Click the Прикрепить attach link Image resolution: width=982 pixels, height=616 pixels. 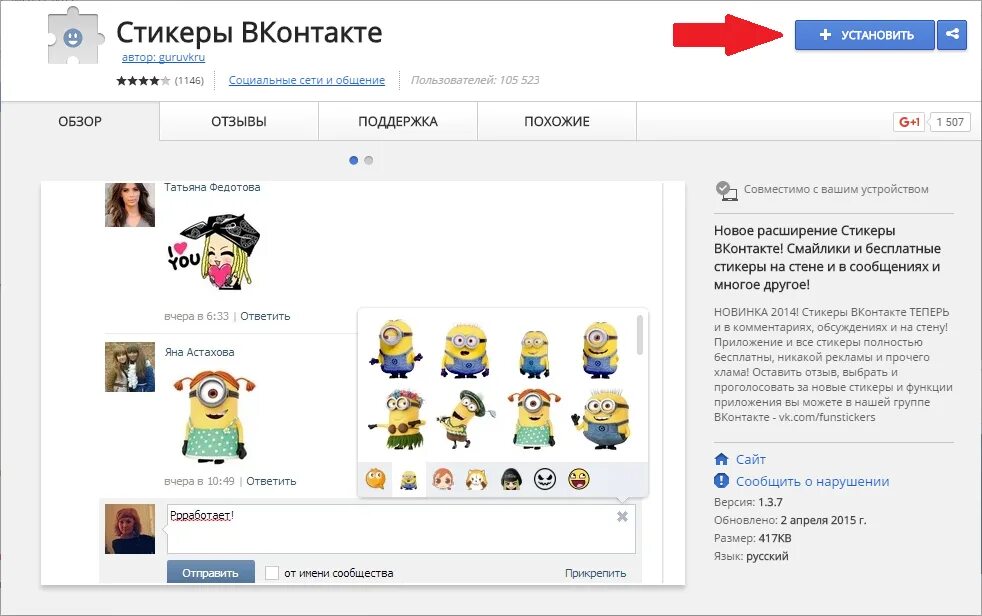[x=595, y=573]
